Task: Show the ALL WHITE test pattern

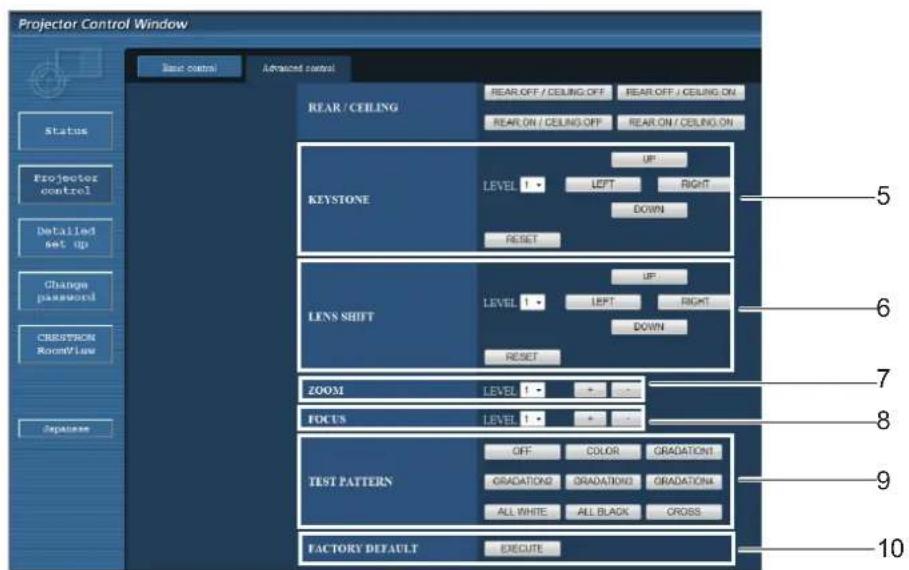Action: (x=522, y=512)
